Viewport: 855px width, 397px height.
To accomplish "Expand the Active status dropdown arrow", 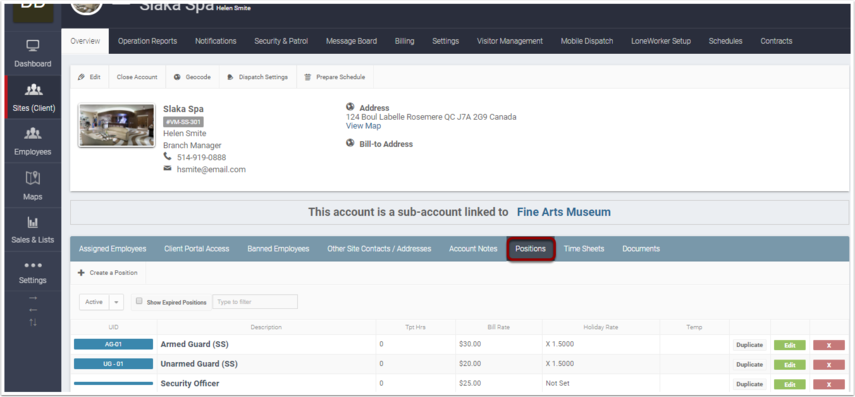I will 117,302.
